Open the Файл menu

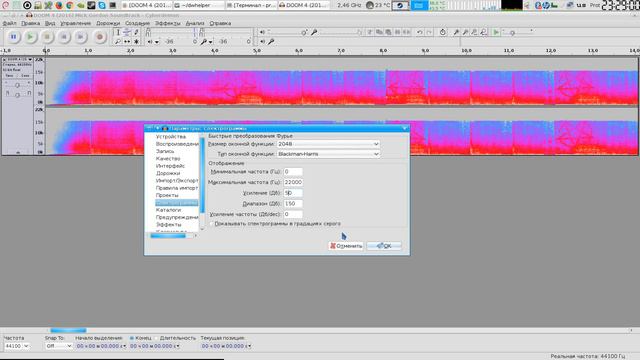9,23
